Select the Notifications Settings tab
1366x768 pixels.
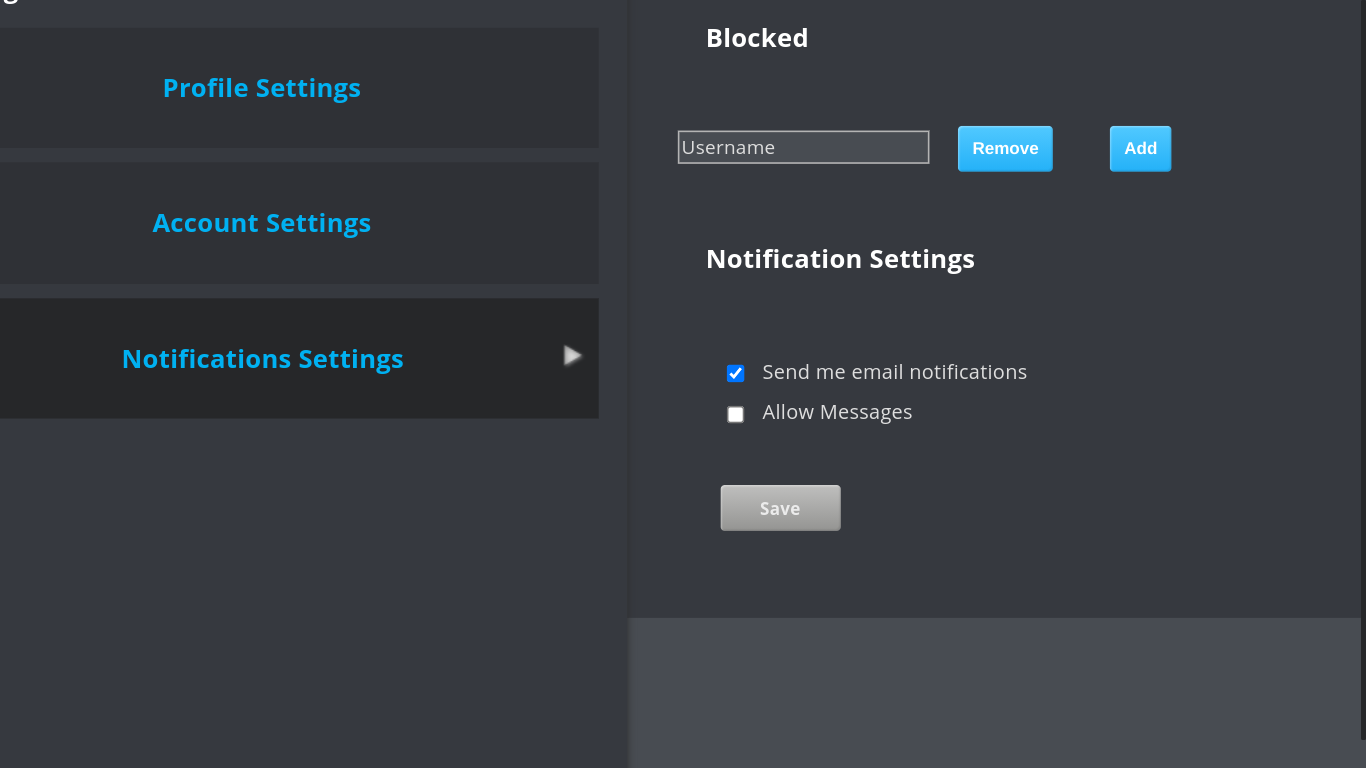(x=262, y=358)
